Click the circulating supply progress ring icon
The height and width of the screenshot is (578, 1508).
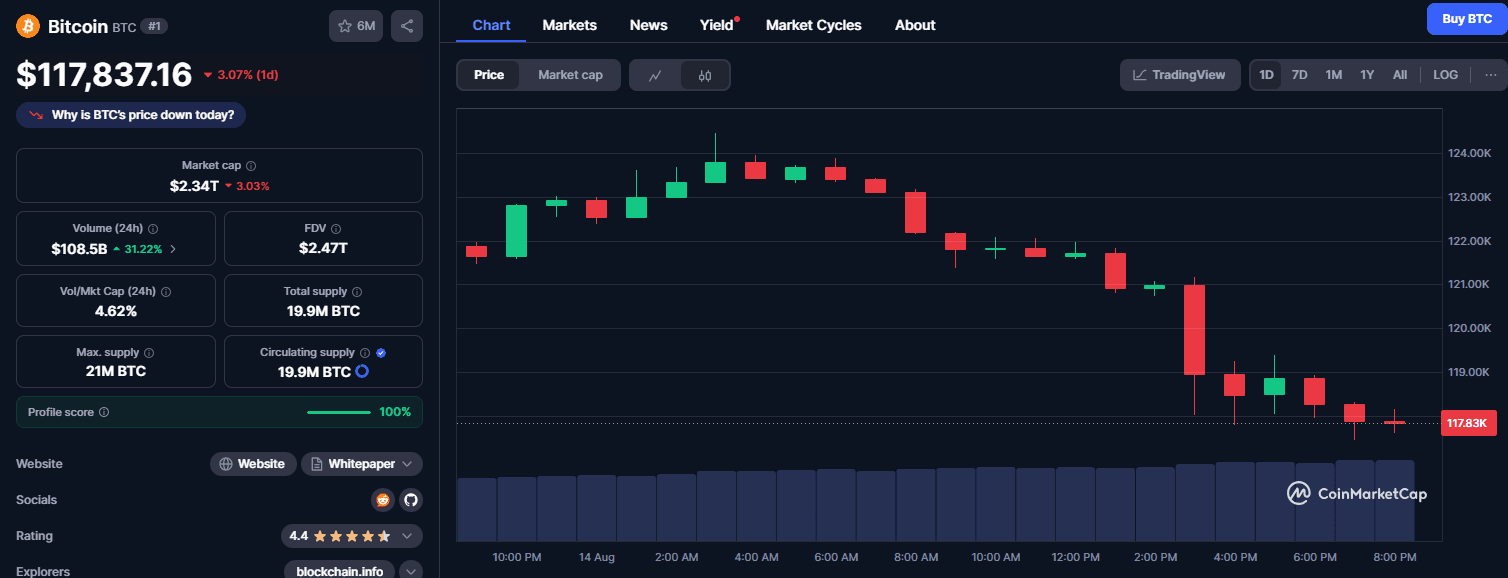click(362, 372)
